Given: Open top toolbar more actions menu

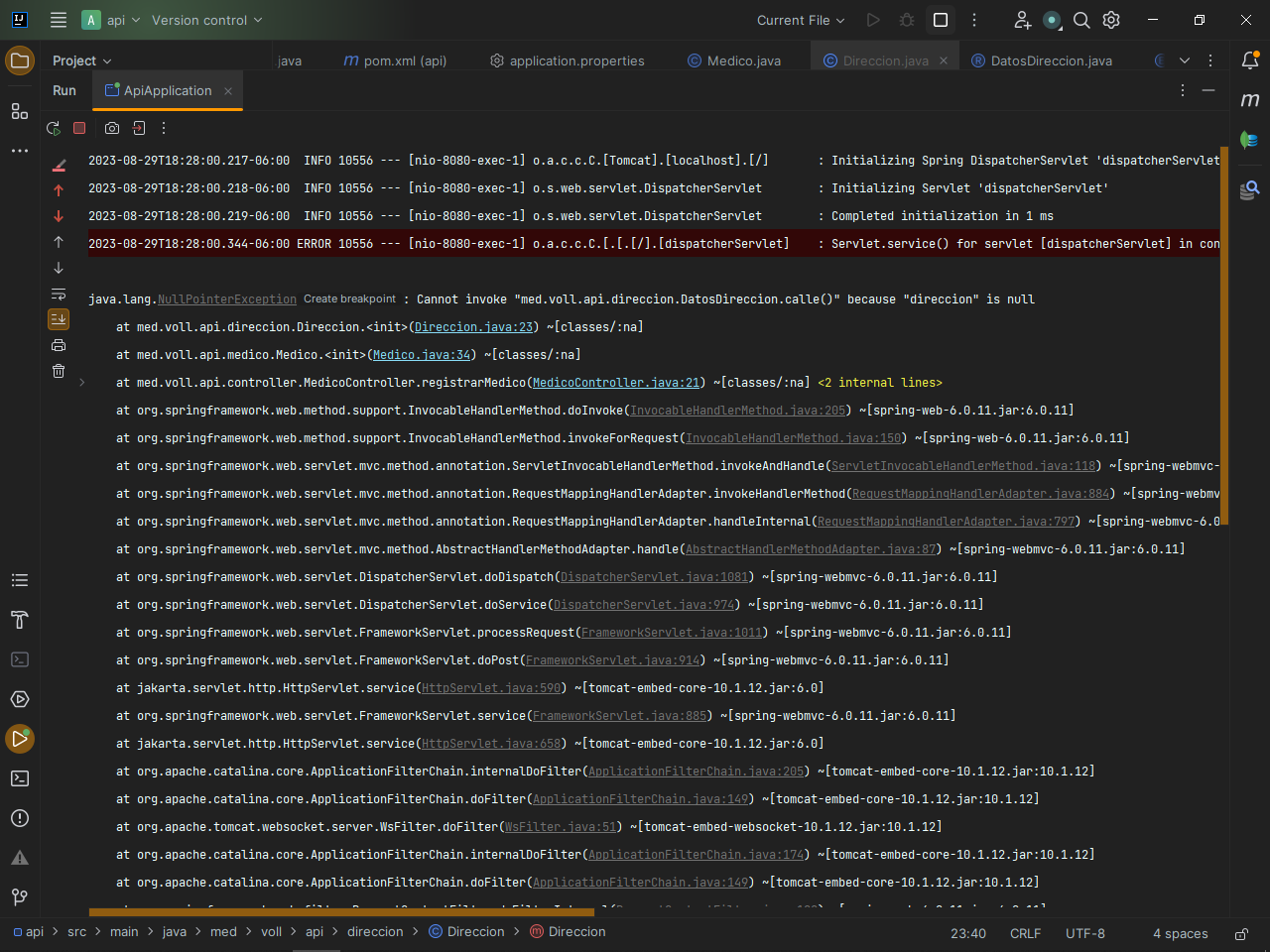Looking at the screenshot, I should [x=974, y=20].
